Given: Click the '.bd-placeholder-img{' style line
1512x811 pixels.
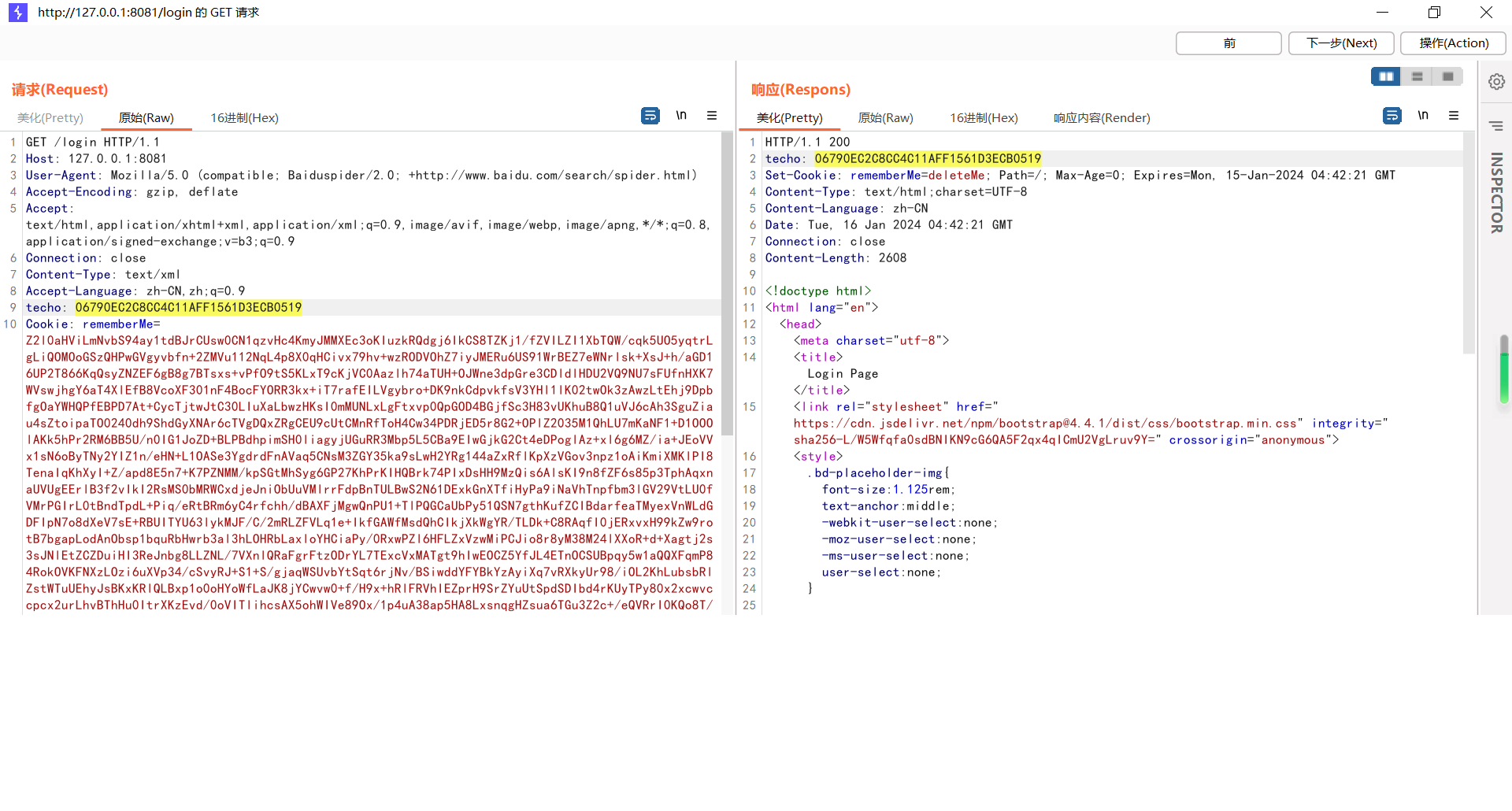Looking at the screenshot, I should [x=878, y=473].
